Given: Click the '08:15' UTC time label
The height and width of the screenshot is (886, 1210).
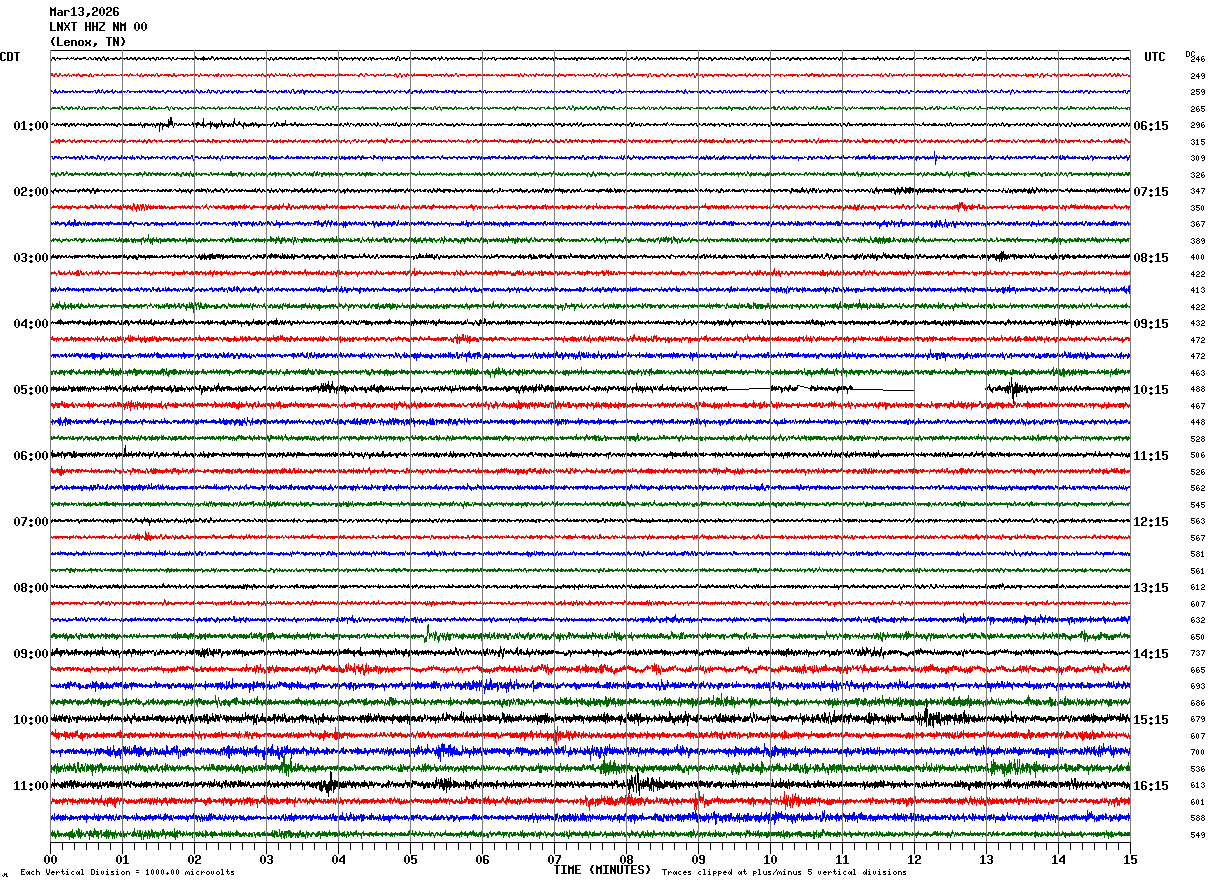Looking at the screenshot, I should [x=1150, y=258].
